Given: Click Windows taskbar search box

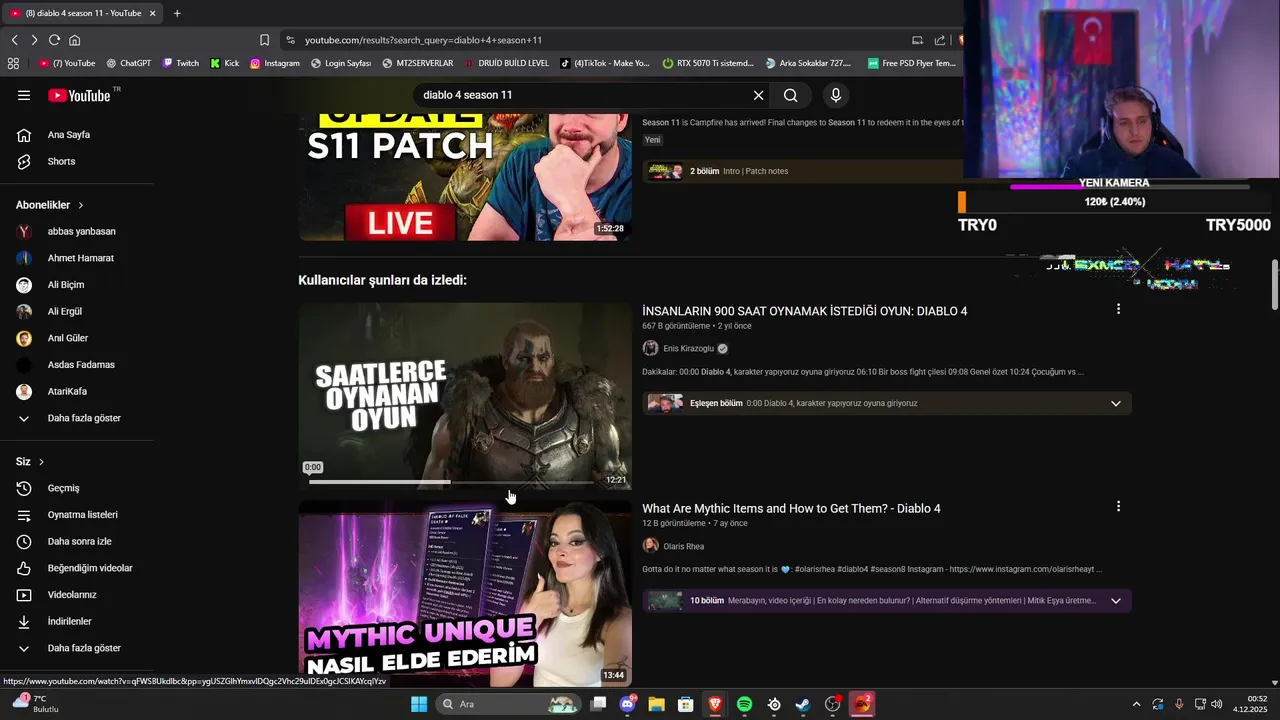Looking at the screenshot, I should (509, 704).
